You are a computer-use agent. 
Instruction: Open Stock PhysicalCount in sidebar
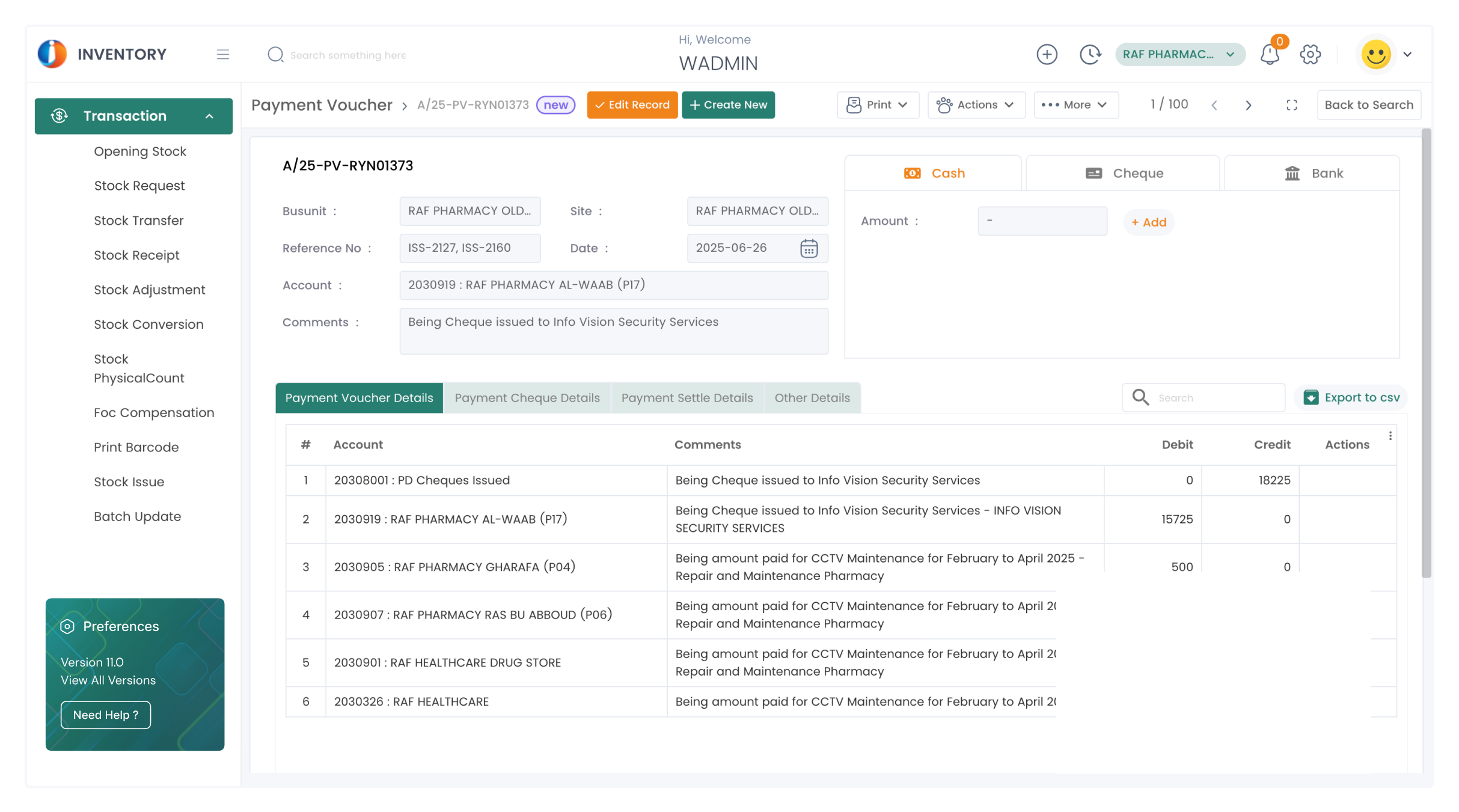[139, 368]
